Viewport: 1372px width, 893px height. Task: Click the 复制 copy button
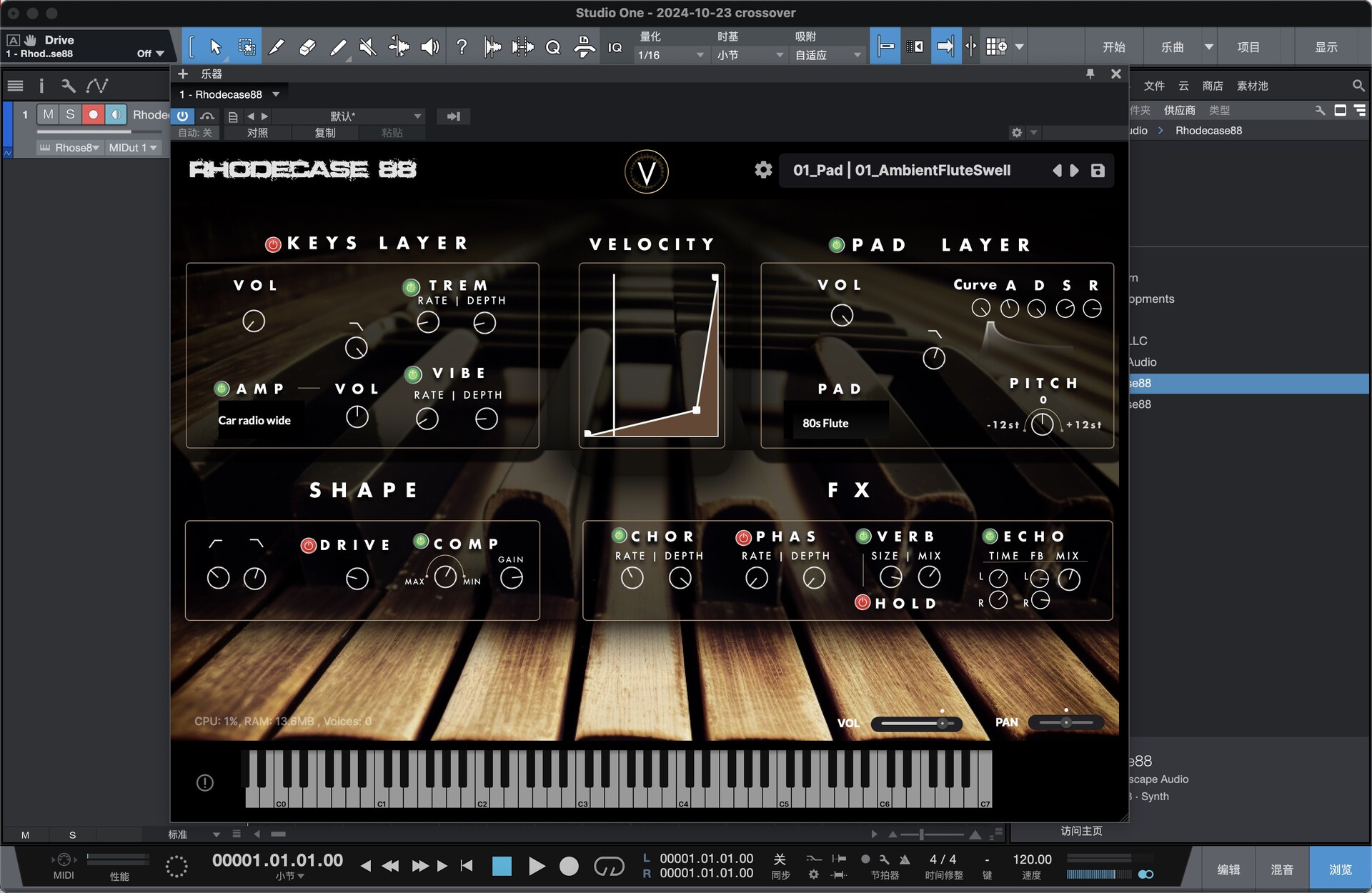click(325, 133)
